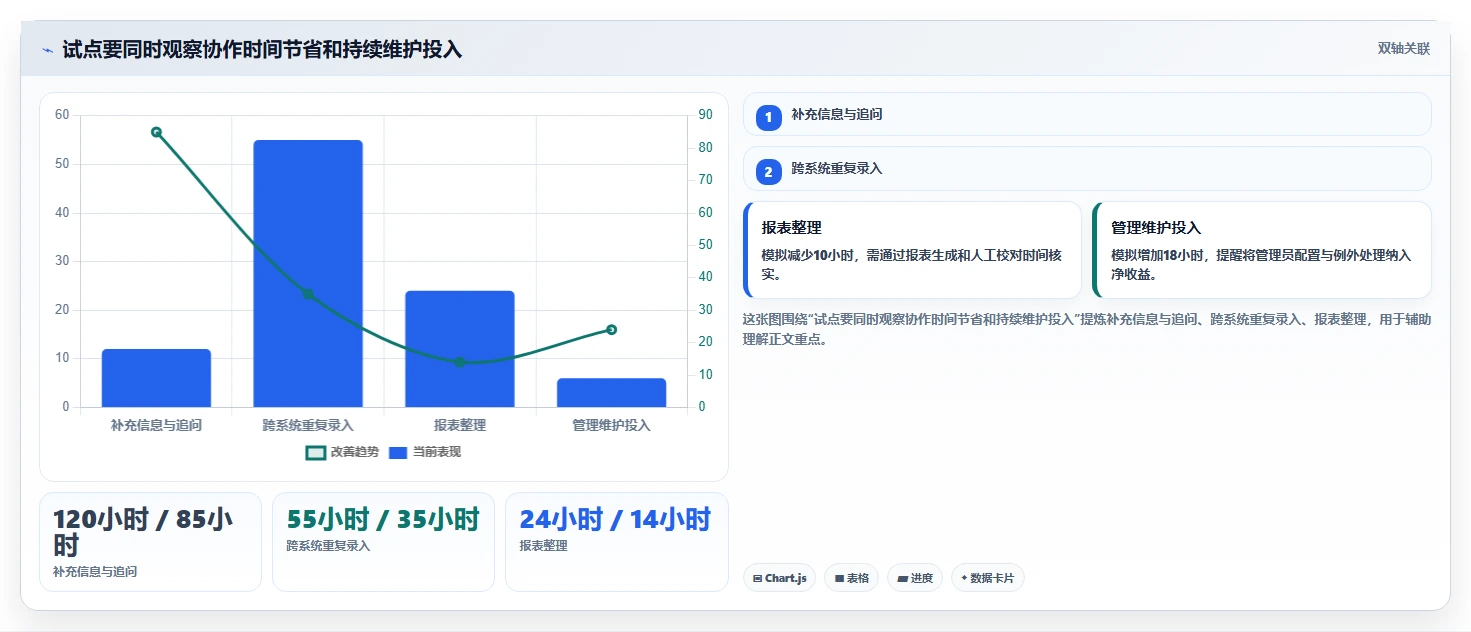Click the 表格 tag
This screenshot has width=1471, height=632.
[851, 578]
